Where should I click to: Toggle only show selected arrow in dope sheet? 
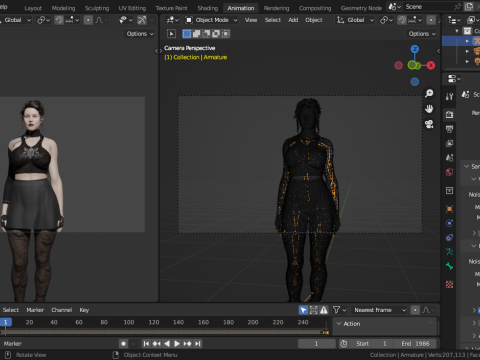click(x=303, y=310)
